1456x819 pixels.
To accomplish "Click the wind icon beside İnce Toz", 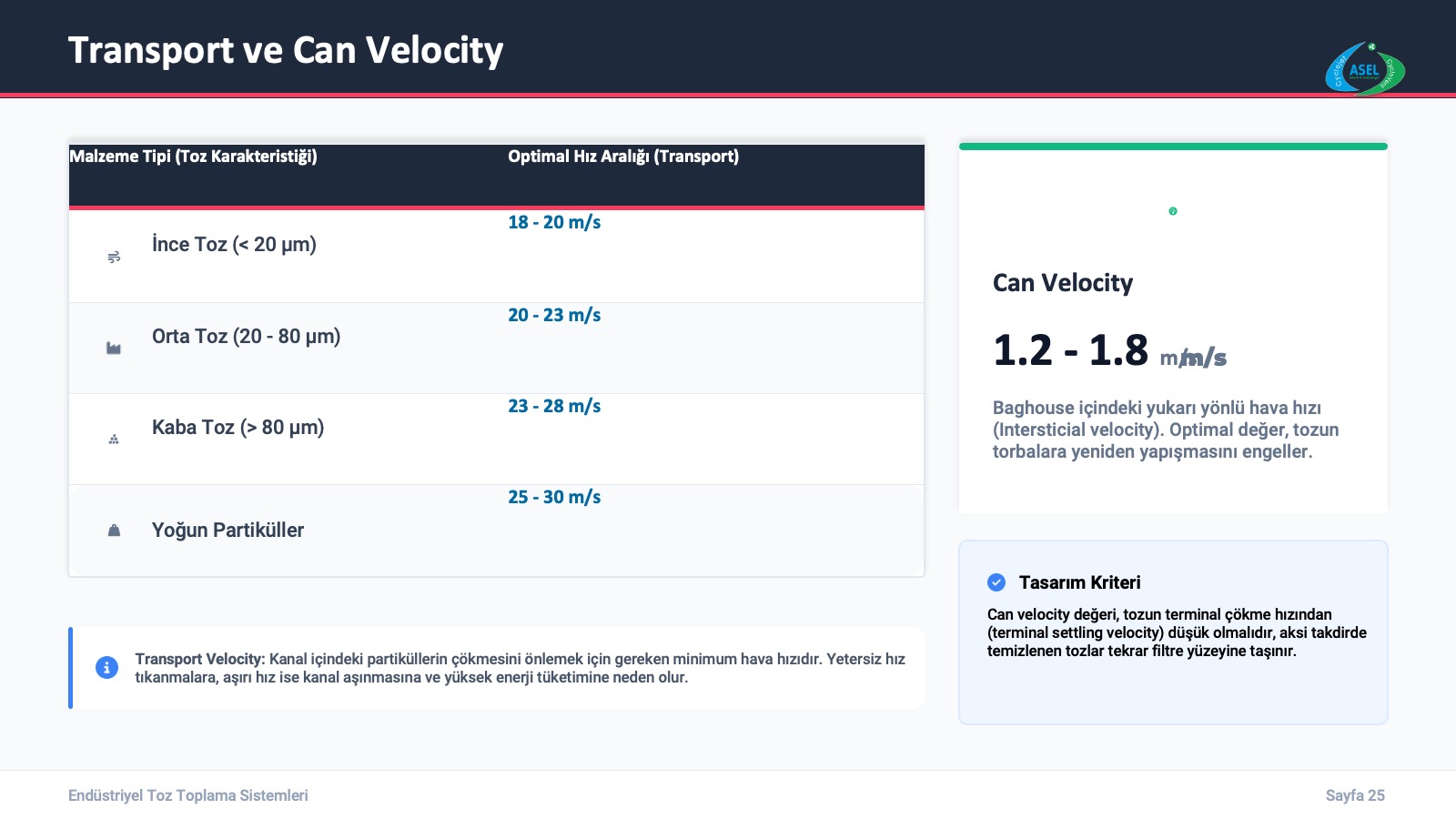I will (x=114, y=258).
